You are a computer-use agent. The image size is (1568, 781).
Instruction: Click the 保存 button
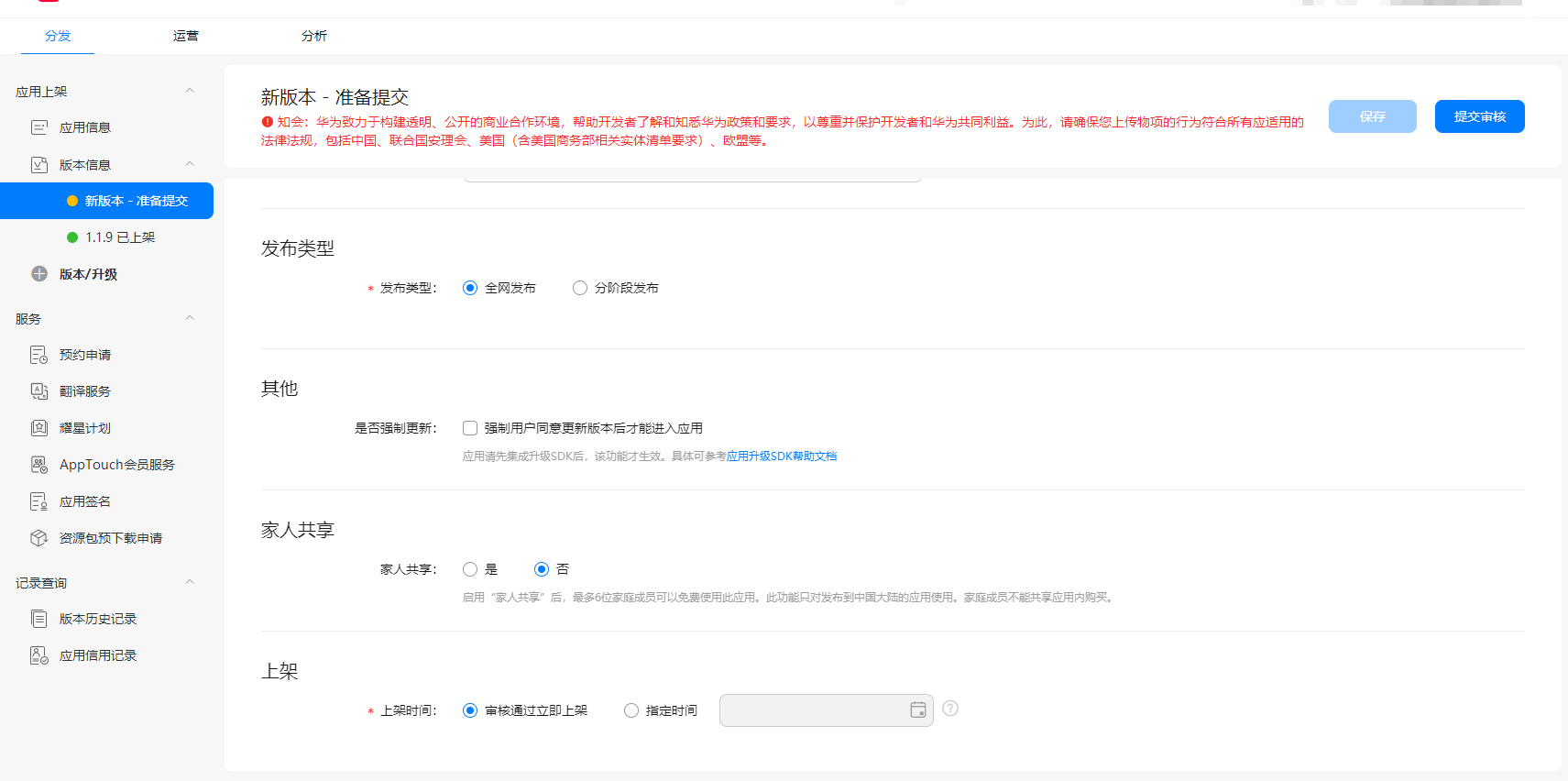pyautogui.click(x=1373, y=116)
